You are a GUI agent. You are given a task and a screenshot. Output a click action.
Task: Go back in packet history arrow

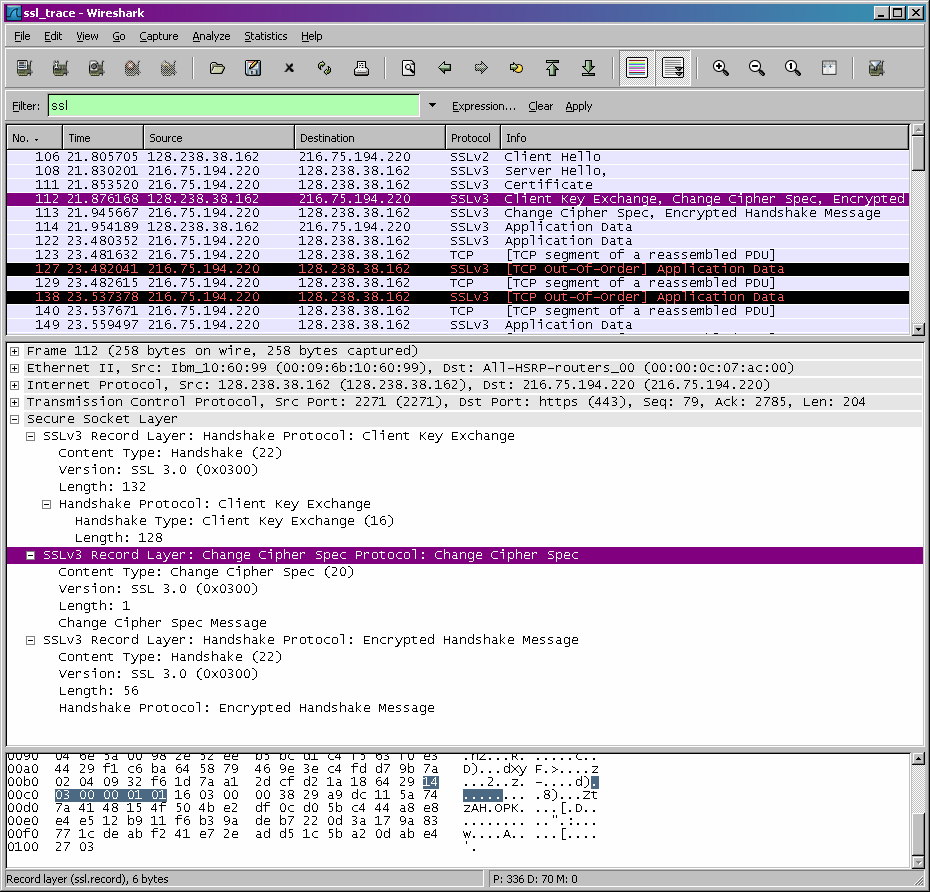445,68
